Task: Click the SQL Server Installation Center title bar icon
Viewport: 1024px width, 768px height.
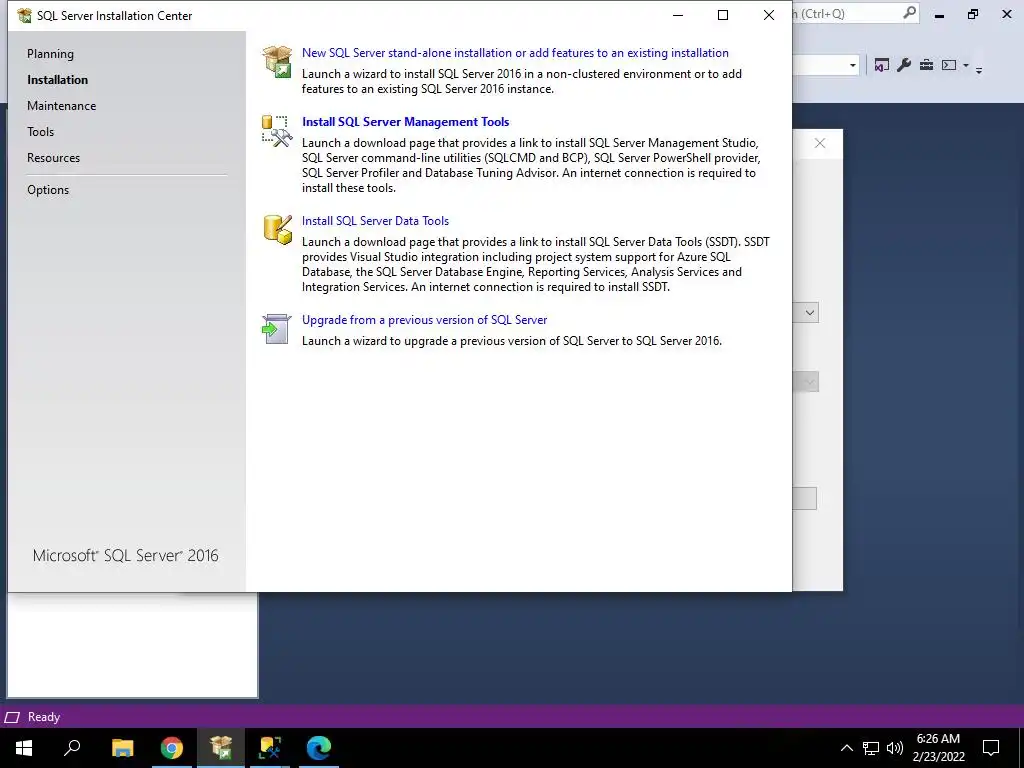Action: [x=24, y=15]
